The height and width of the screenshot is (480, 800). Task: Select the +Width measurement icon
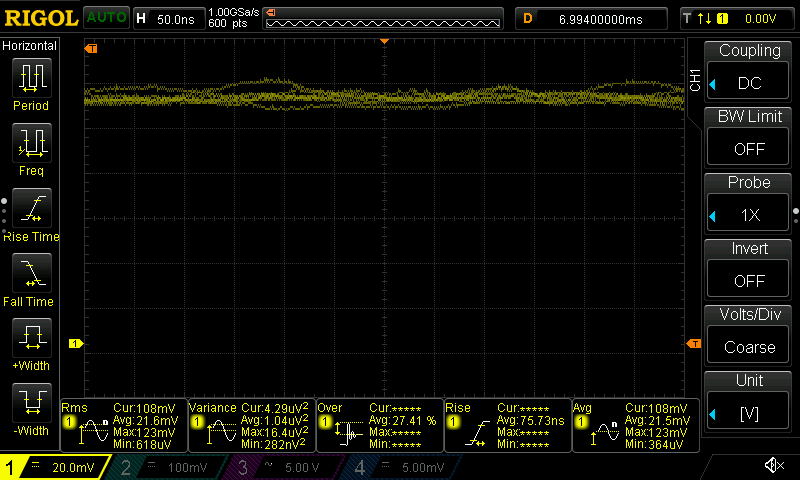32,338
